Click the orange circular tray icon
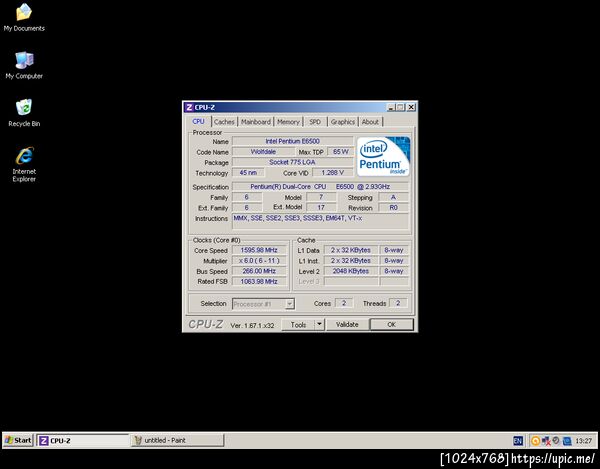This screenshot has width=600, height=469. [x=535, y=441]
